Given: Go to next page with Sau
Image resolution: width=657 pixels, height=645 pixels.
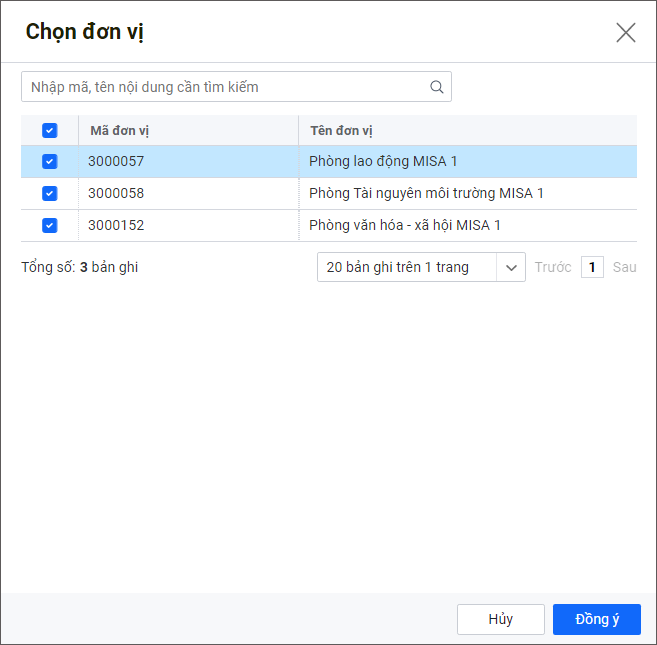Looking at the screenshot, I should pos(624,267).
